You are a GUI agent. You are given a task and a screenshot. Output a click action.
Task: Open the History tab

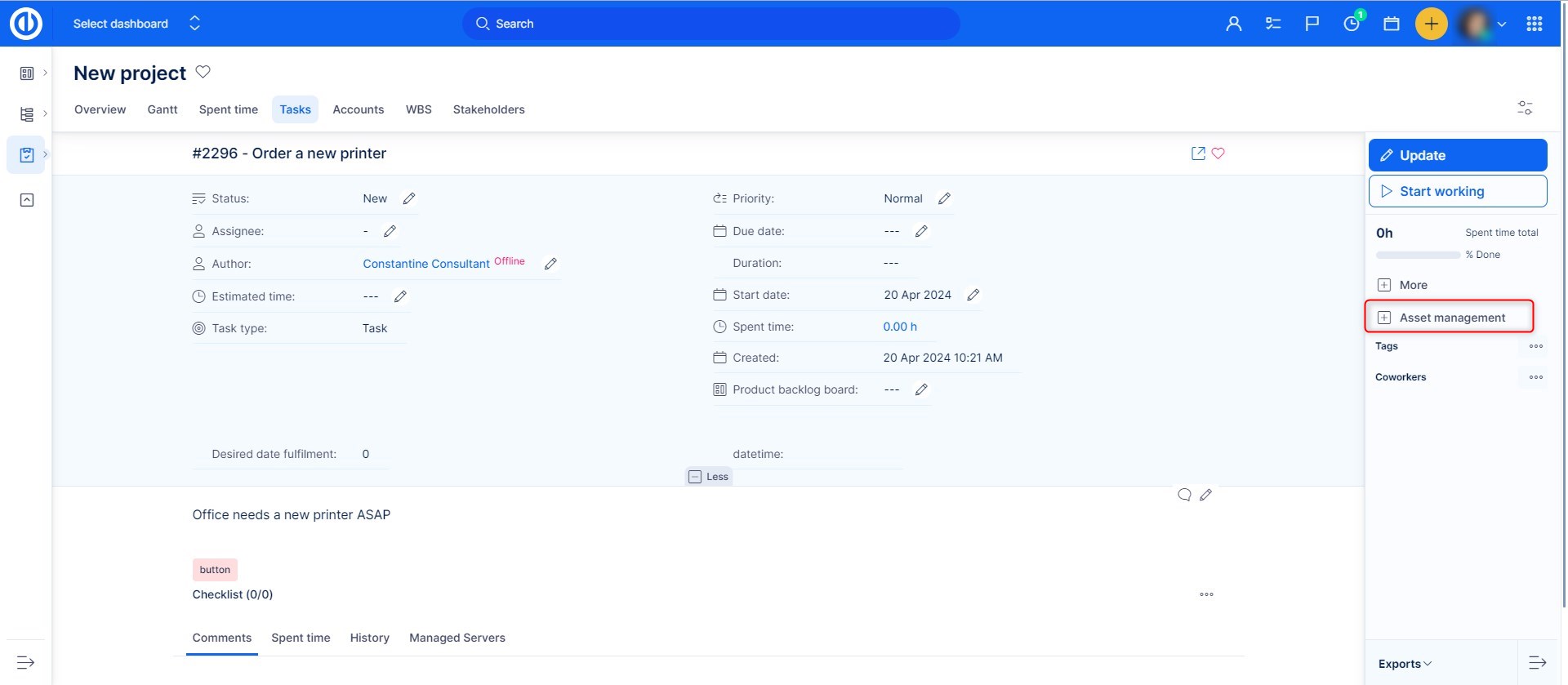369,638
